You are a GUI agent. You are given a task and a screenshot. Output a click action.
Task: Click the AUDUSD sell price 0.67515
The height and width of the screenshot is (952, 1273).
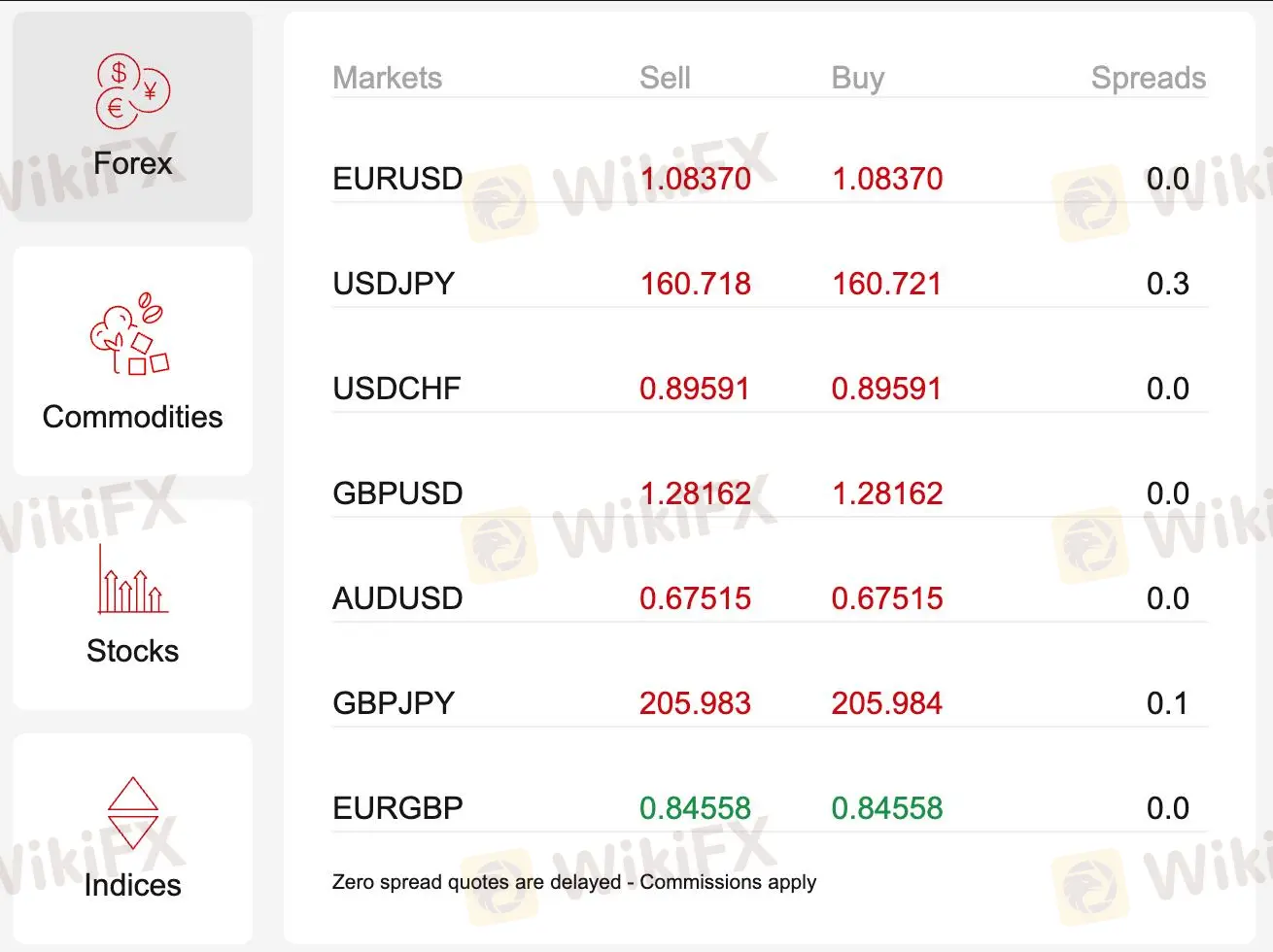pyautogui.click(x=695, y=598)
